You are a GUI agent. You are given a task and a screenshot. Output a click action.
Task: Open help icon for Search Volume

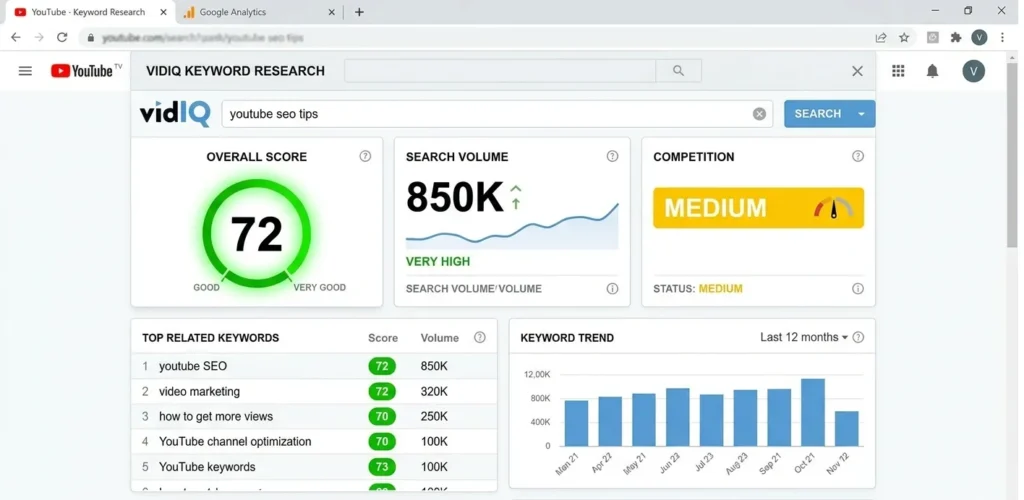click(x=612, y=156)
